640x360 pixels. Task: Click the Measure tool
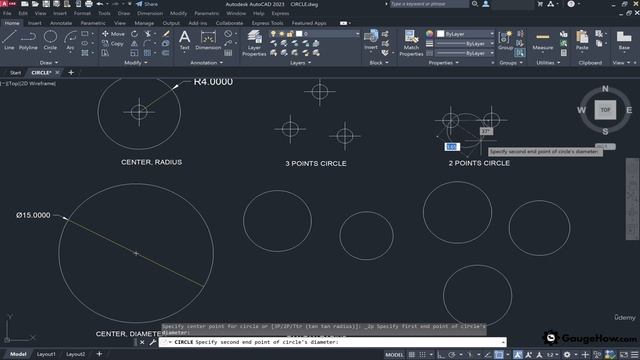point(542,40)
